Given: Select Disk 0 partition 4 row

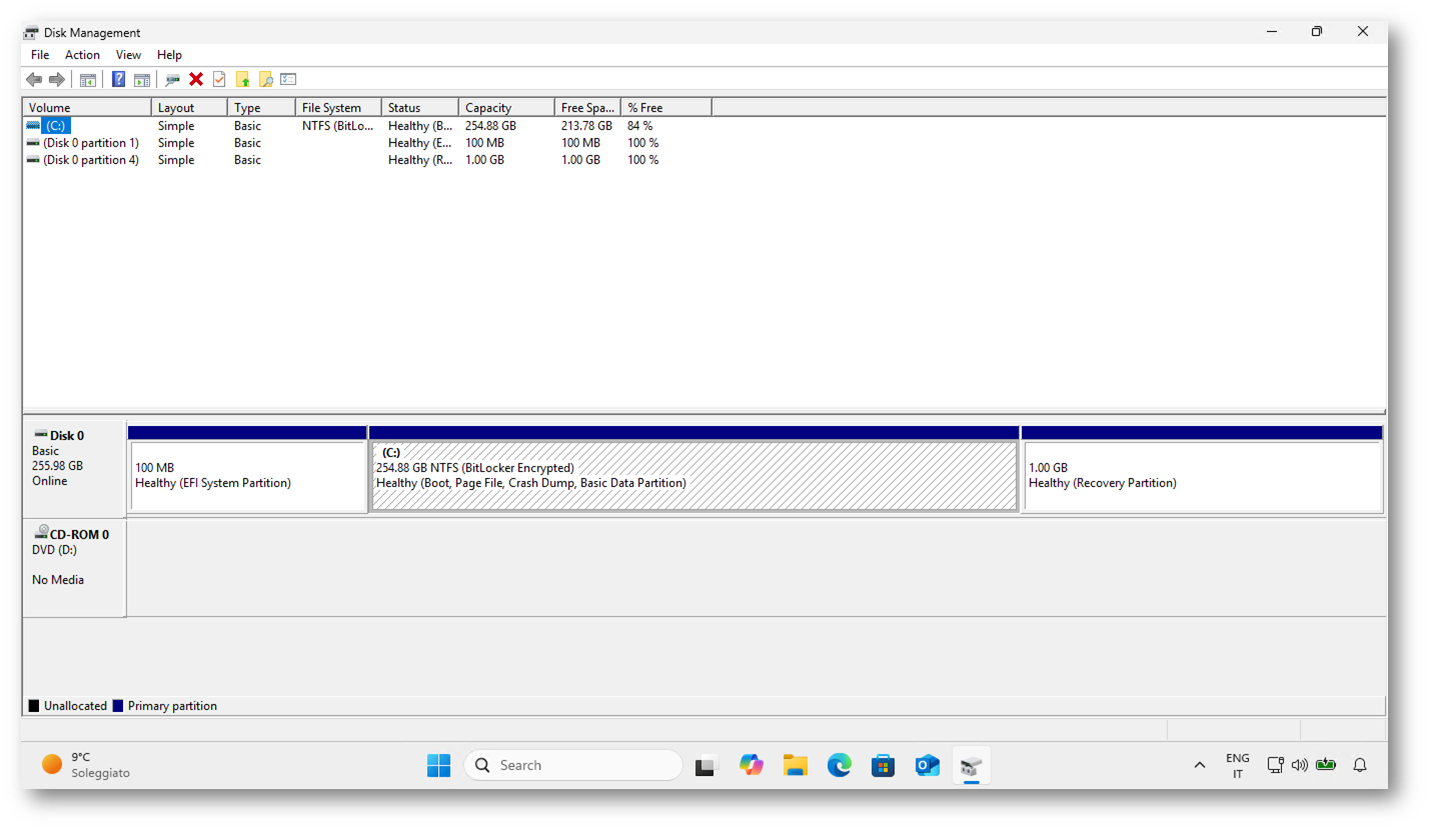Looking at the screenshot, I should [x=90, y=160].
